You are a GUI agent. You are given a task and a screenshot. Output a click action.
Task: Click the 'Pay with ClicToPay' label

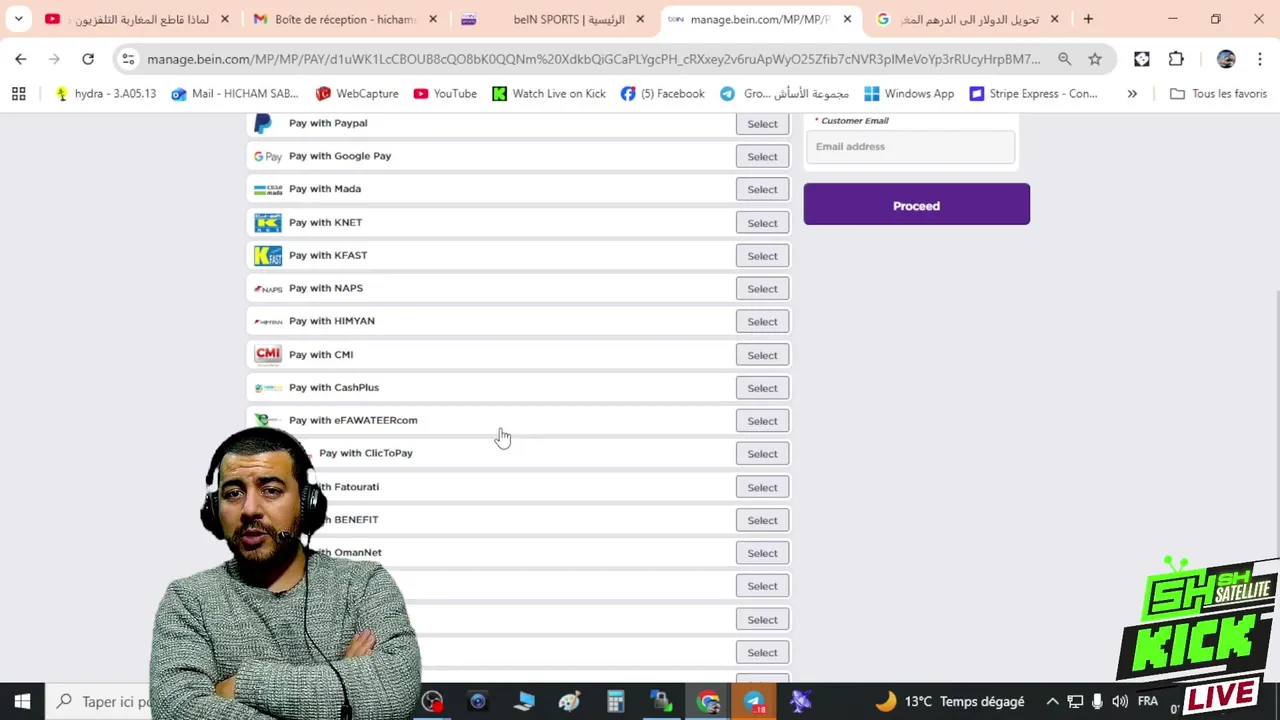tap(365, 453)
